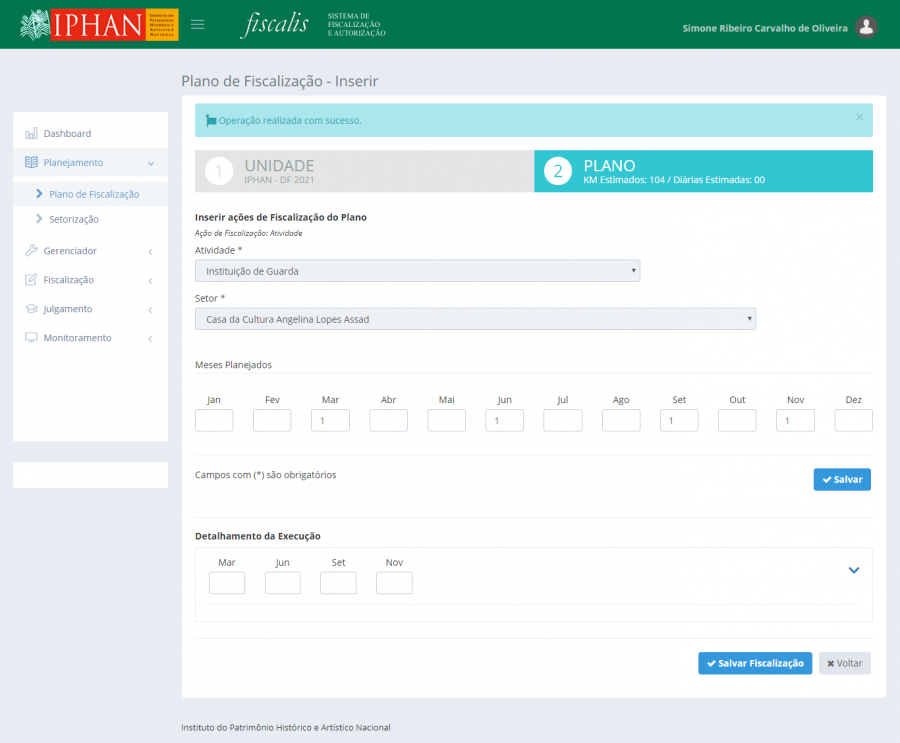Open the Atividade dropdown

click(x=417, y=271)
